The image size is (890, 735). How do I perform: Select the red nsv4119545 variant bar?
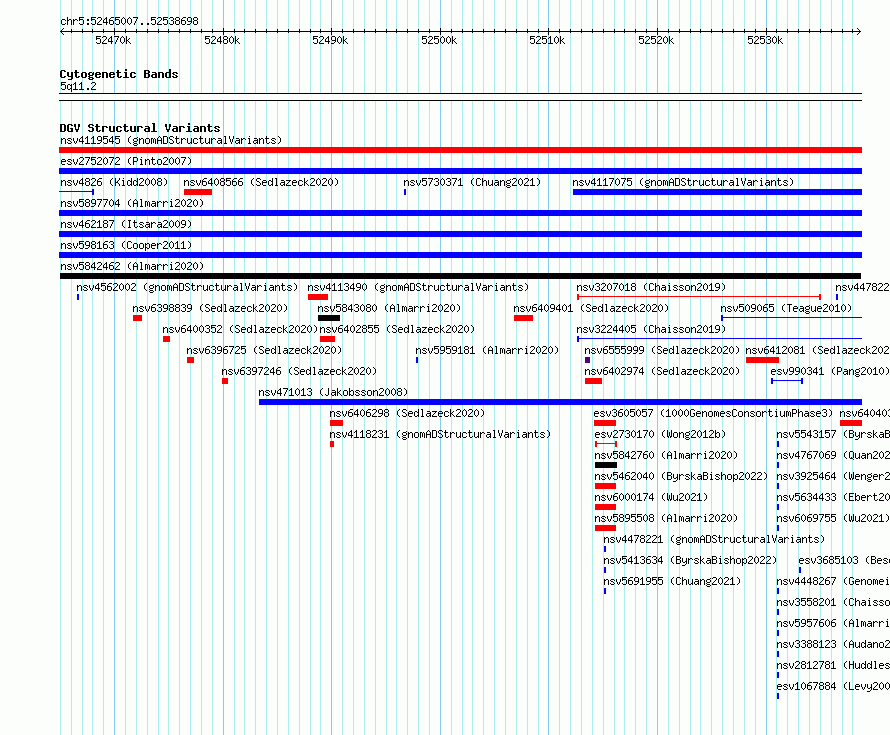[460, 150]
